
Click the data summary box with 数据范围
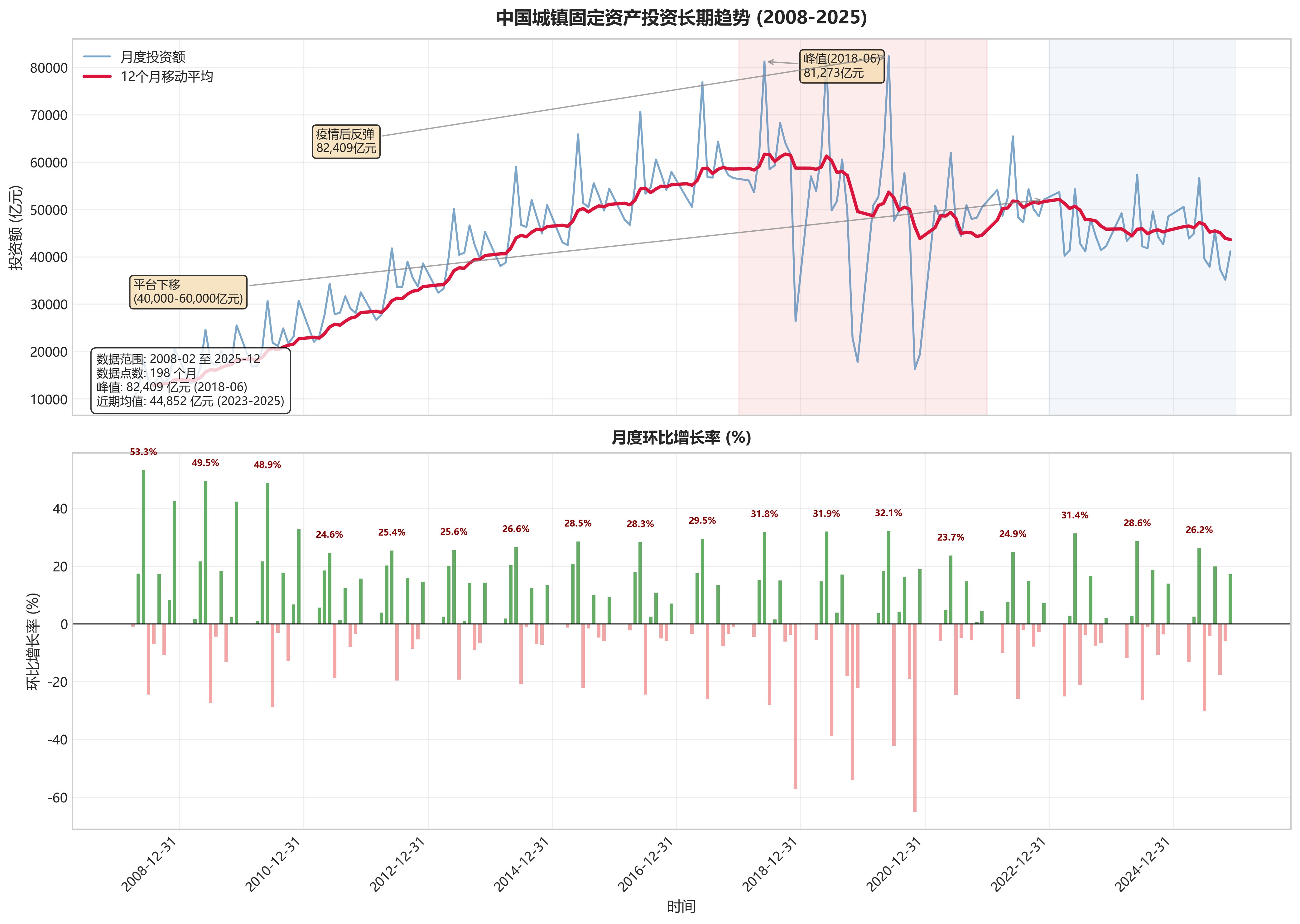(190, 380)
